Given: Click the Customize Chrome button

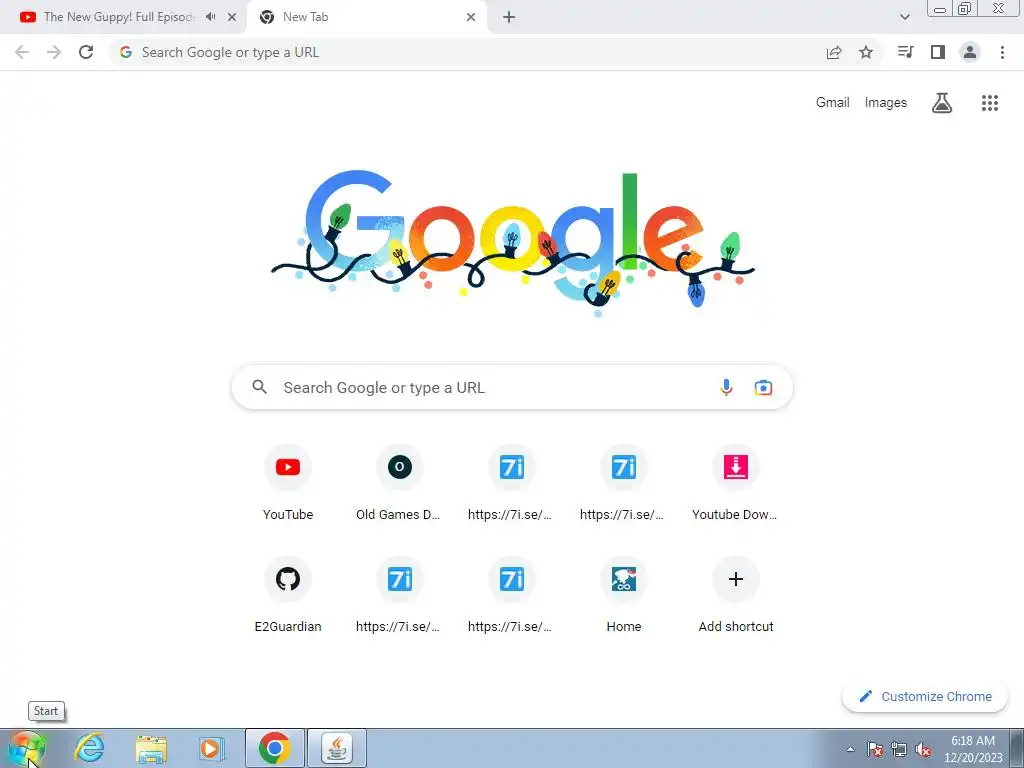Looking at the screenshot, I should [x=925, y=696].
